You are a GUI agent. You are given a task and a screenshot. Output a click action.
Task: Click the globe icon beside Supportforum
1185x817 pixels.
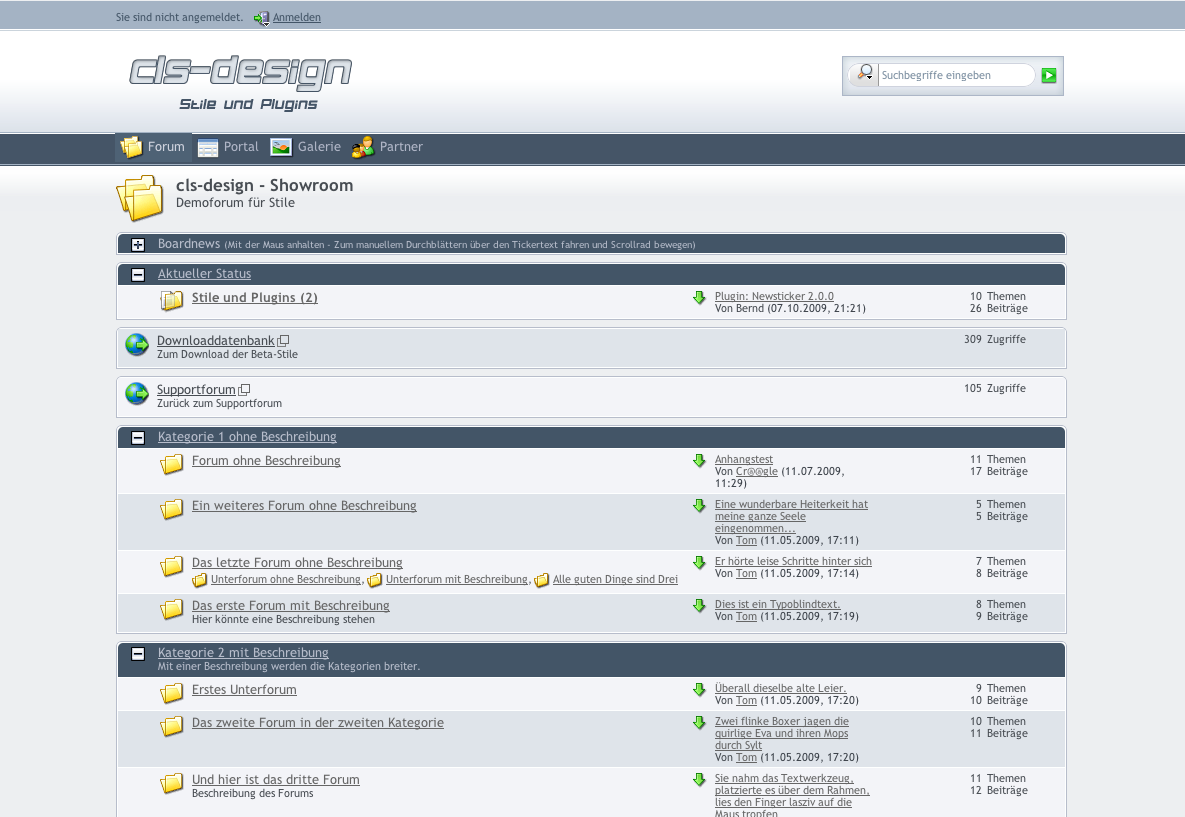137,394
